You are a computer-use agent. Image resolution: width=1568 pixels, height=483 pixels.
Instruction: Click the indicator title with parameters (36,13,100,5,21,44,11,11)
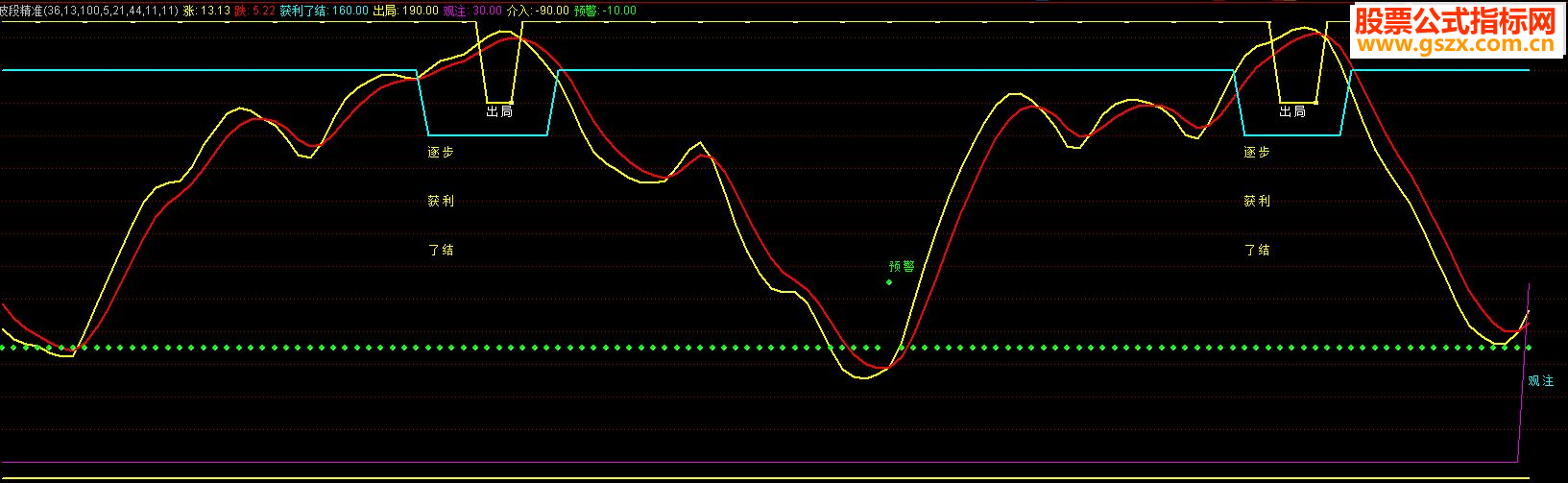click(x=89, y=11)
